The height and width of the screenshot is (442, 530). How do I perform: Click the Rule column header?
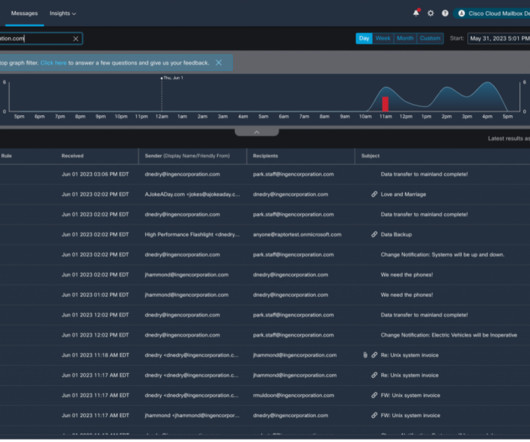(x=6, y=156)
